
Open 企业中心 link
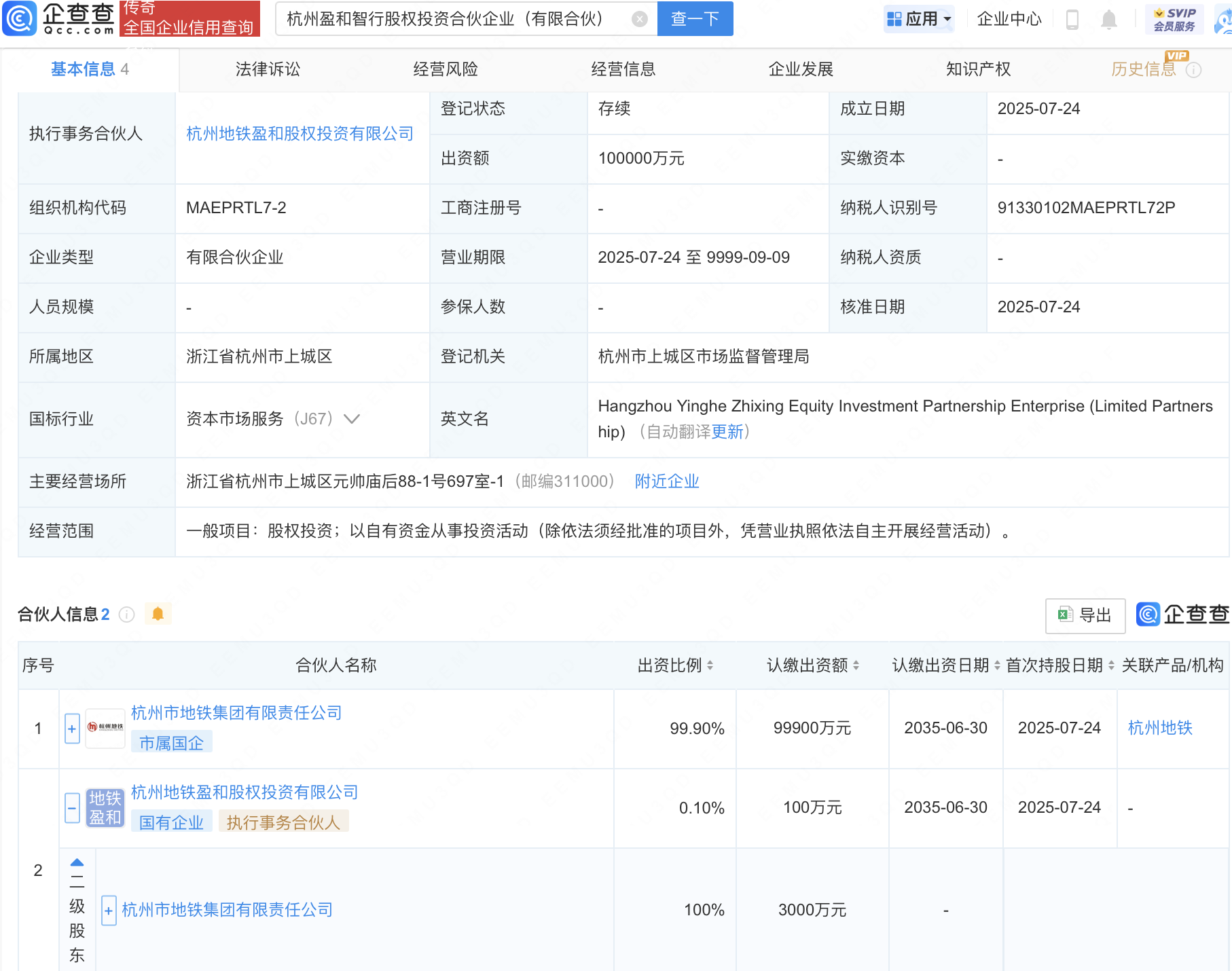(1009, 19)
